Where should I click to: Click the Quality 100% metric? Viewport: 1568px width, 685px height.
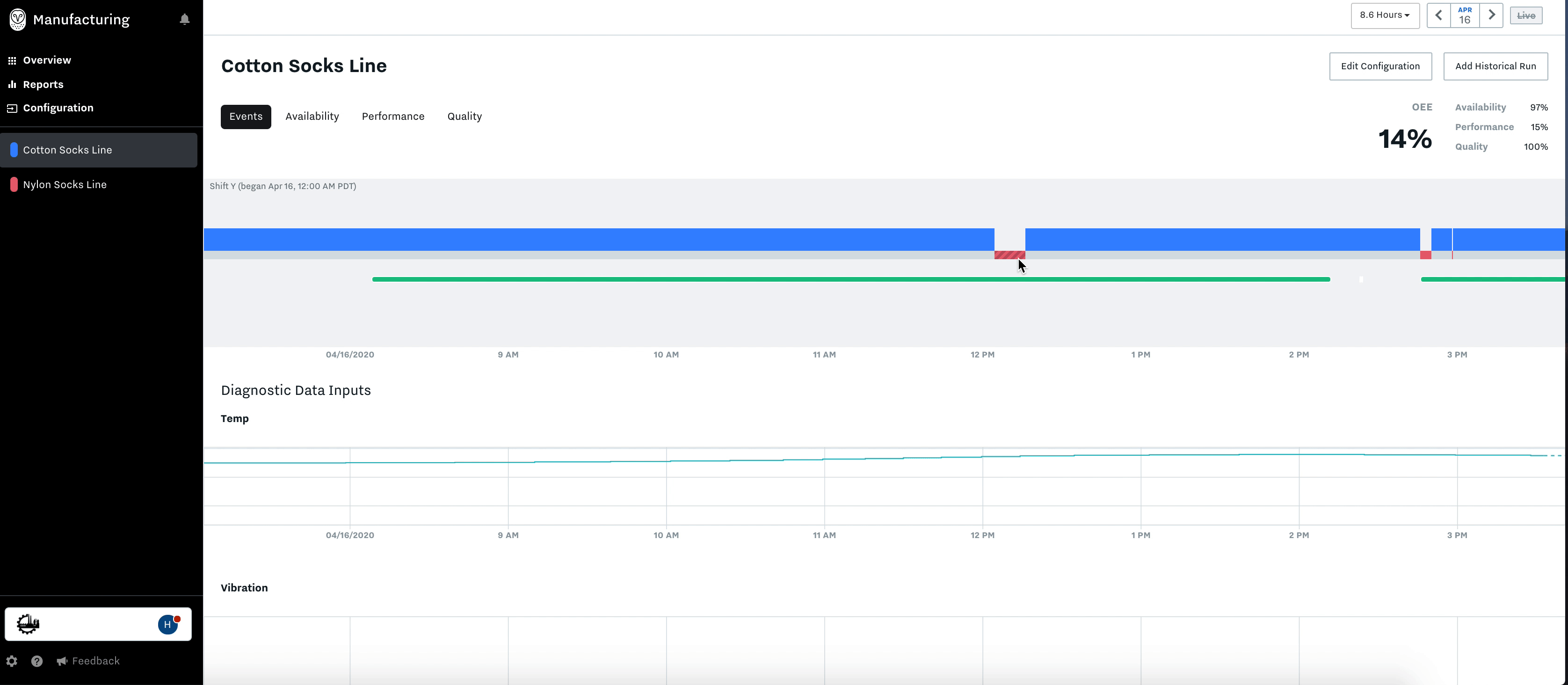(1501, 147)
